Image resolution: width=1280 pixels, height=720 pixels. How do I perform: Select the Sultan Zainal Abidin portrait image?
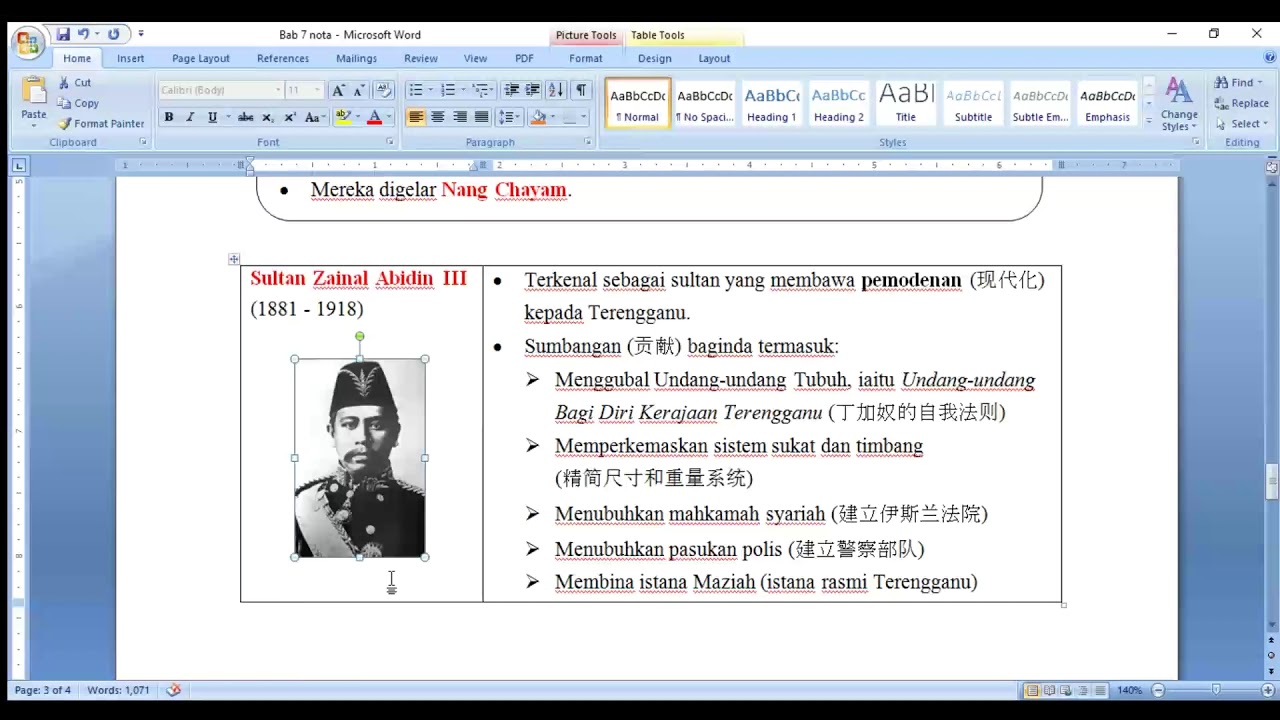tap(360, 458)
